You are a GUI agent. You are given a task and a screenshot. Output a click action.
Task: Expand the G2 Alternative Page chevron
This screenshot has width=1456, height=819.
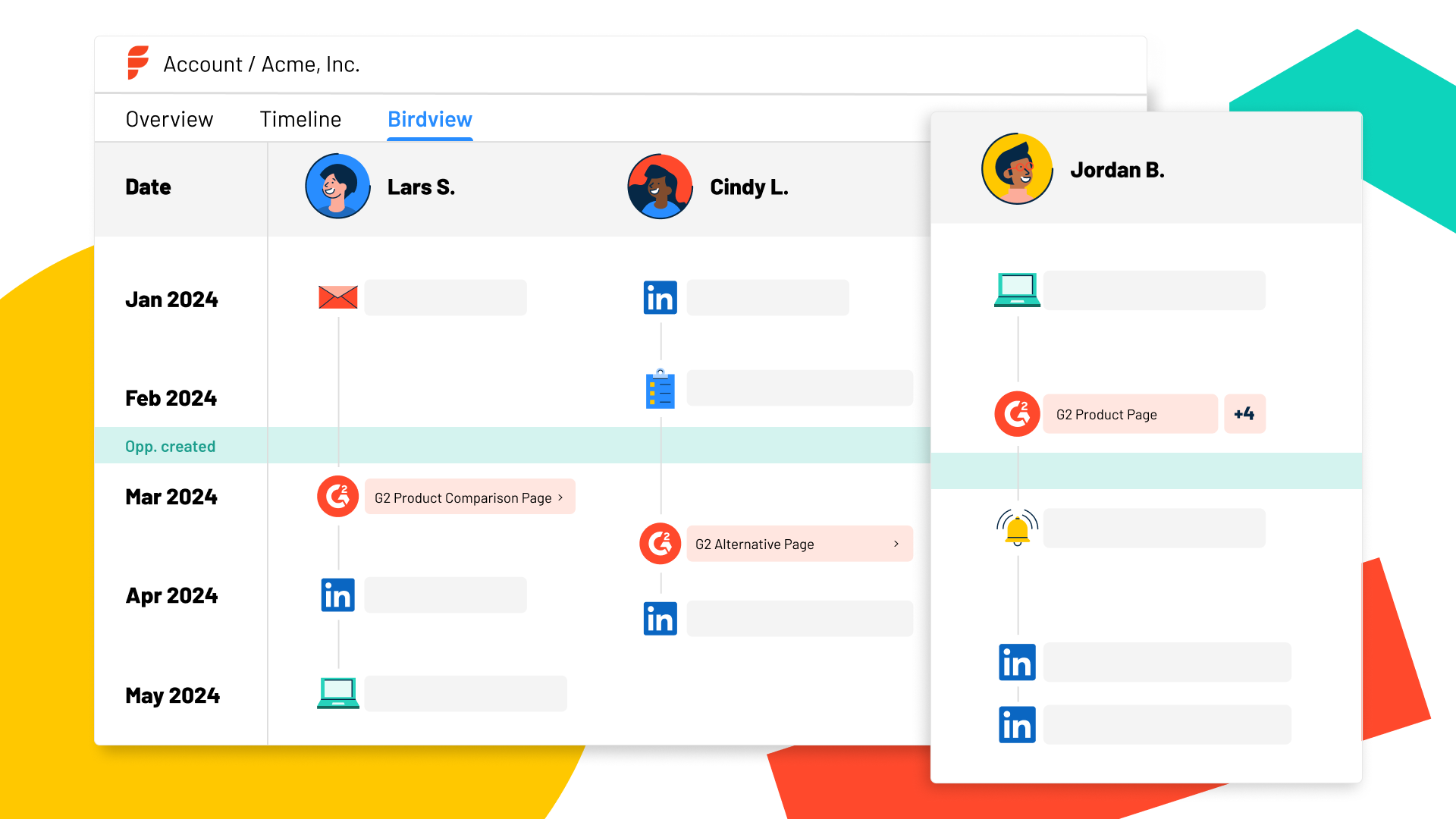[896, 544]
